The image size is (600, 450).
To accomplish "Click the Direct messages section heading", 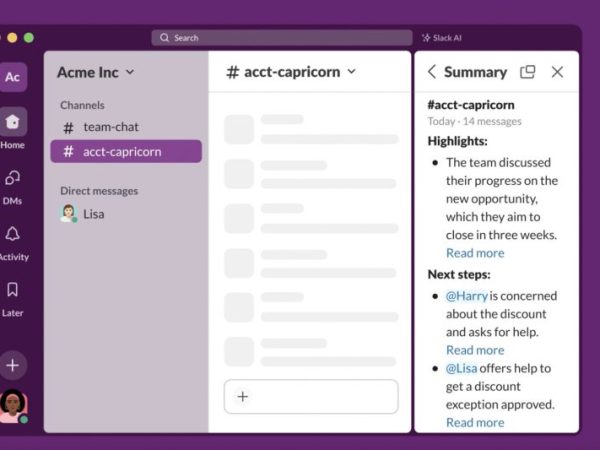I will 99,191.
